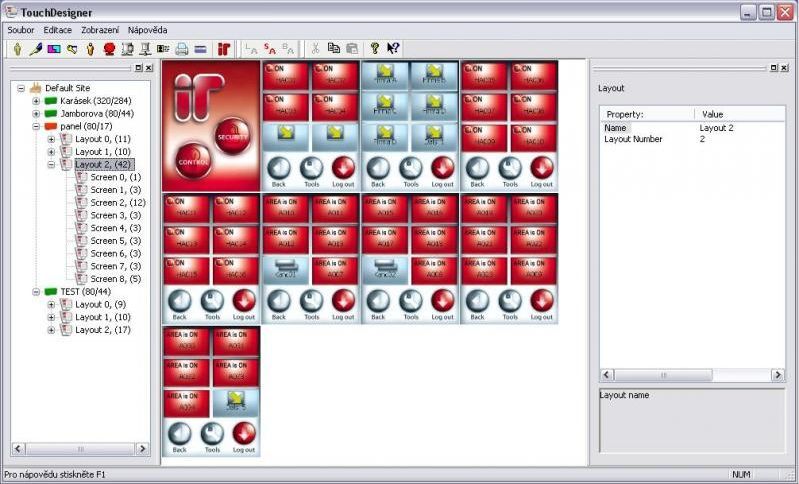The width and height of the screenshot is (799, 484).
Task: Click the red alarm bell toolbar icon
Action: 109,48
